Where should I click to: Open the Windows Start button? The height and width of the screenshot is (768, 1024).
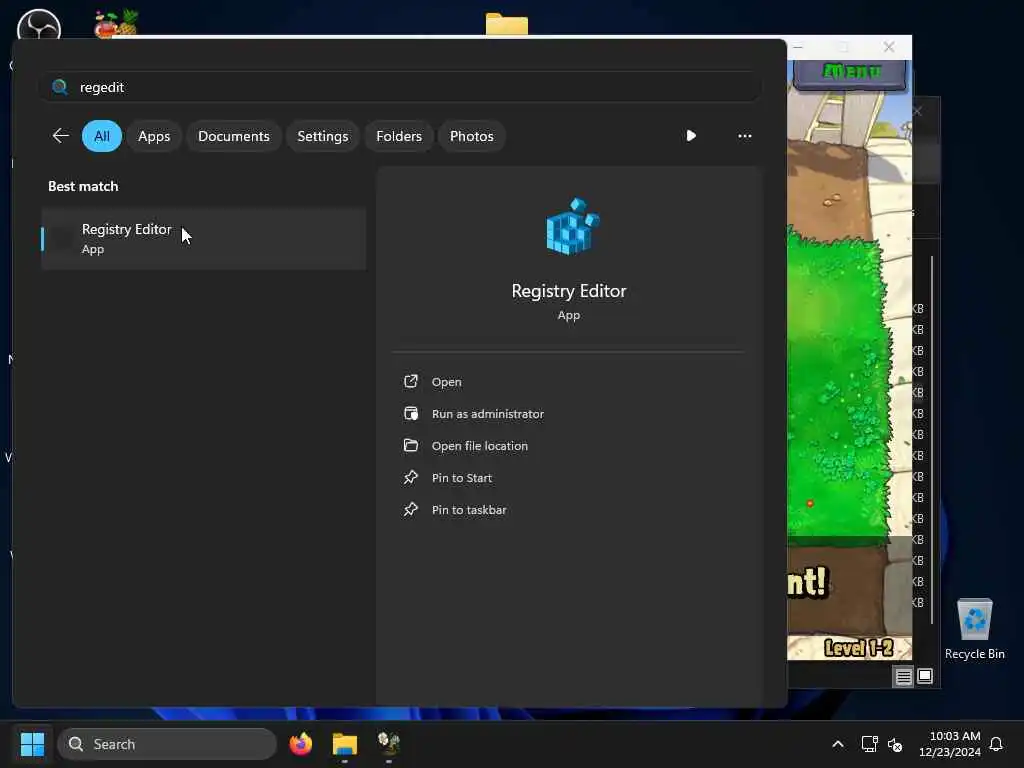tap(33, 744)
